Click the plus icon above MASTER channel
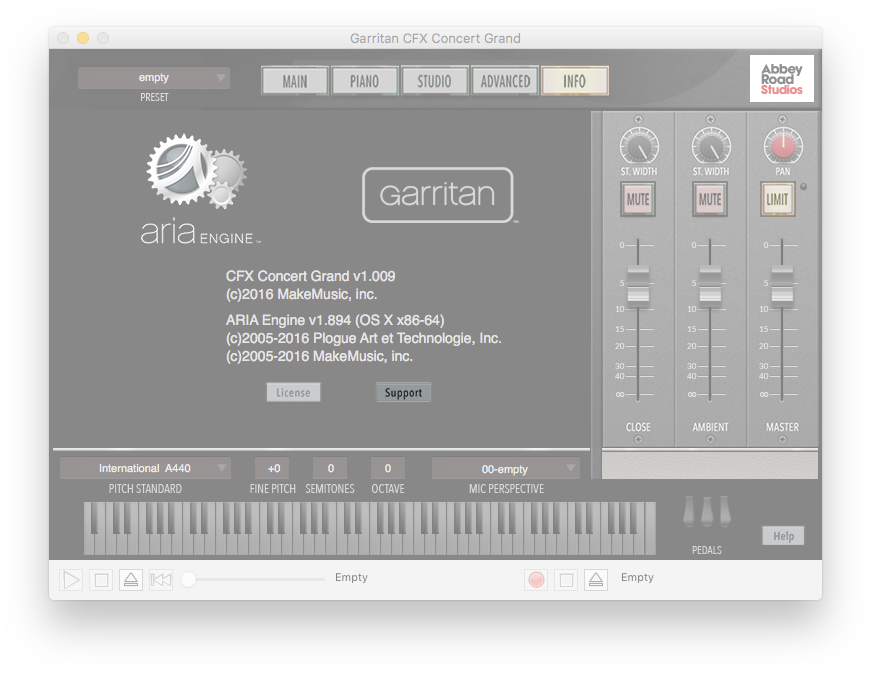The image size is (870, 674). [x=782, y=119]
